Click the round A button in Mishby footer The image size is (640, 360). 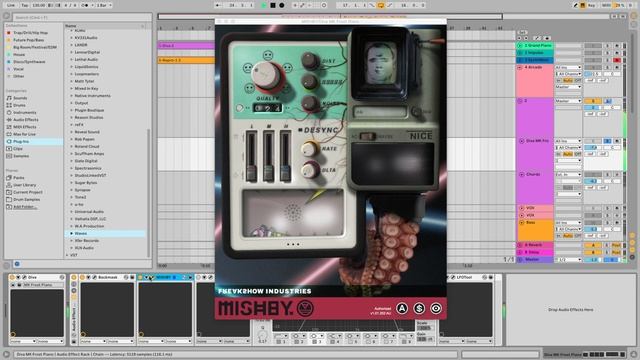pyautogui.click(x=402, y=309)
